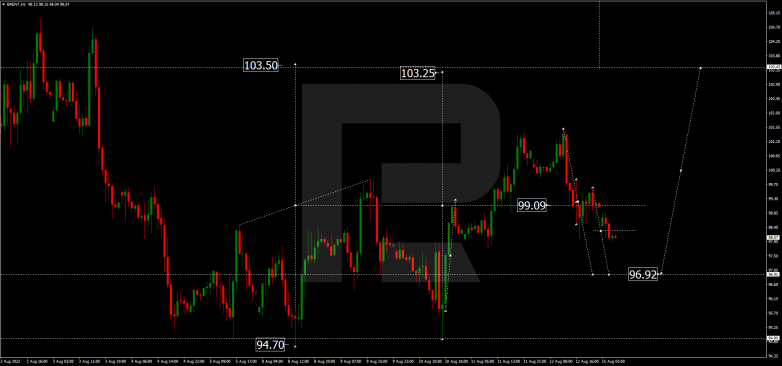This screenshot has height=366, width=782.
Task: Click the small triangle beside the chart symbol header
Action: pyautogui.click(x=3, y=4)
